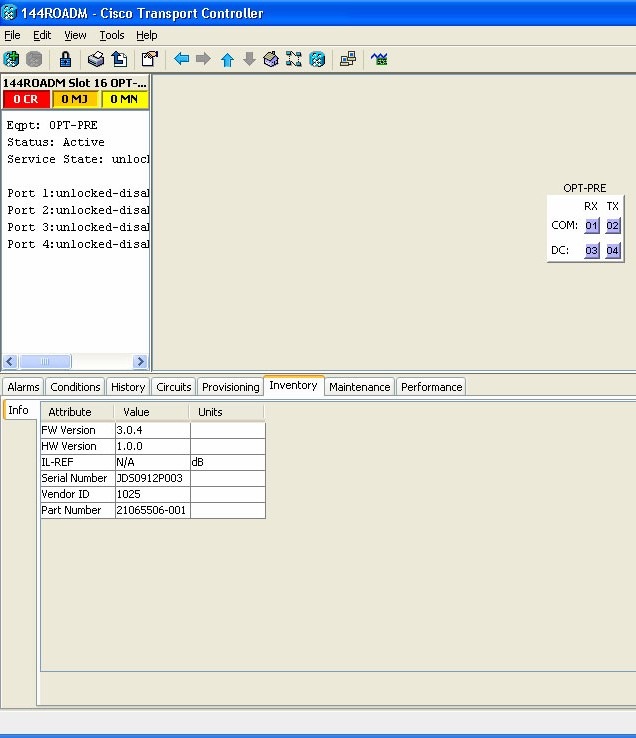
Task: Click Vendor ID value 1025
Action: pos(153,494)
